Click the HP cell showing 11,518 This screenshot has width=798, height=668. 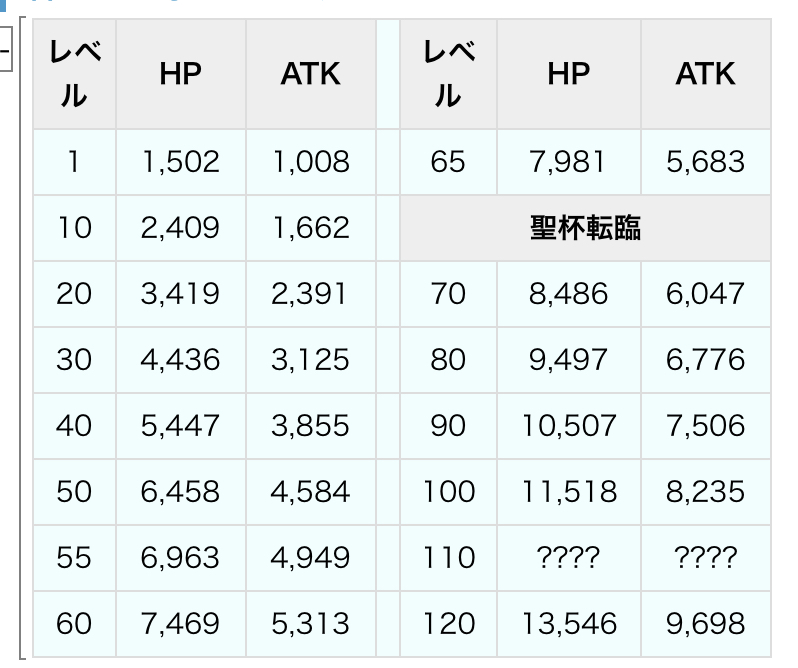(x=568, y=492)
